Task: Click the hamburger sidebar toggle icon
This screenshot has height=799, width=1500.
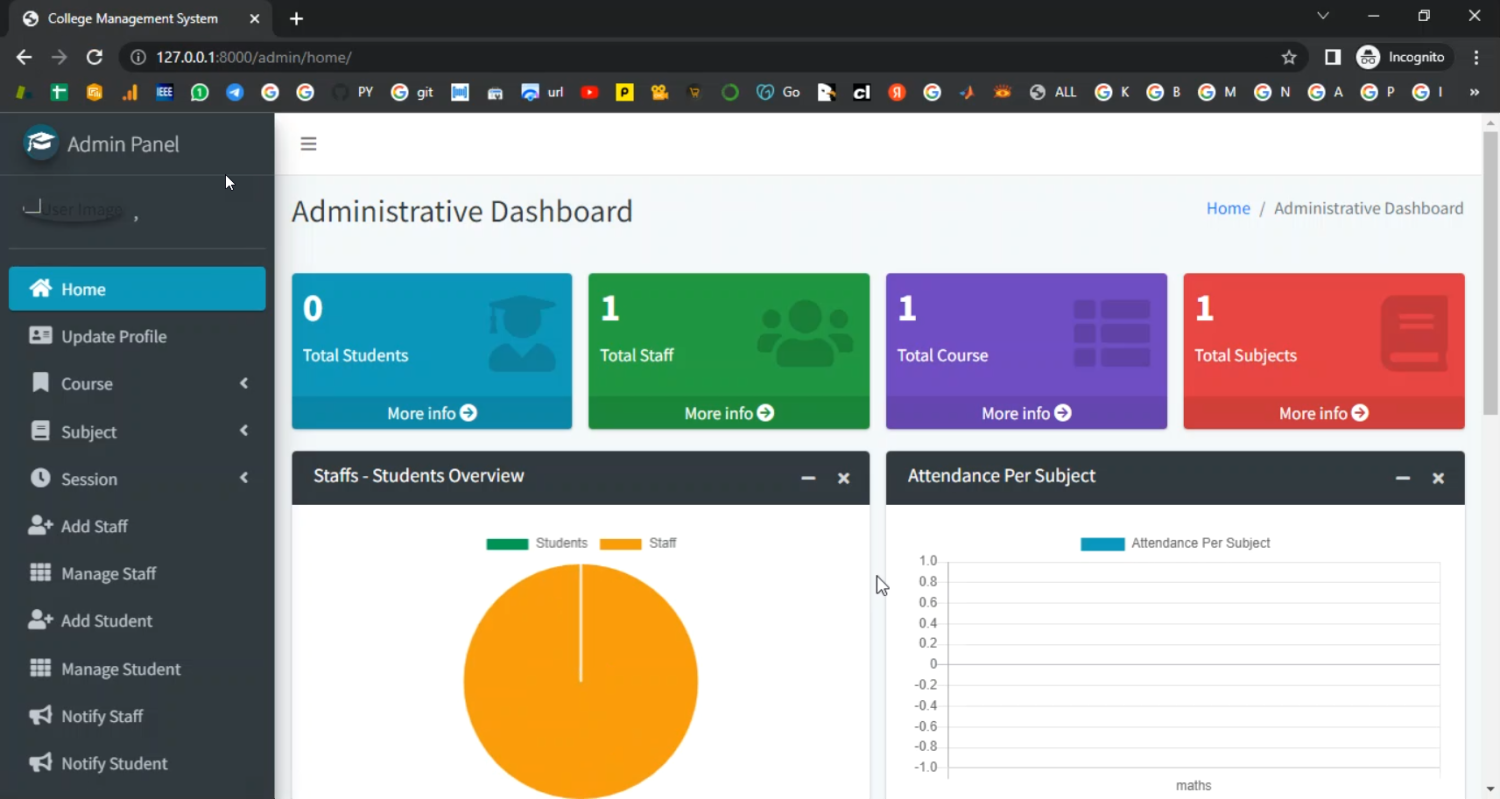Action: 308,144
